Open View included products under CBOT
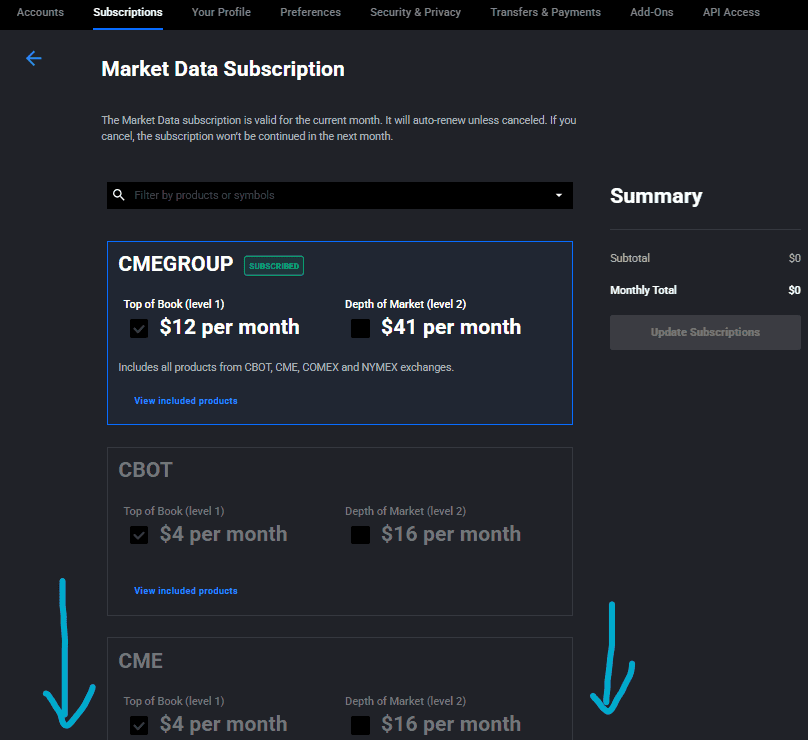Viewport: 808px width, 740px height. [x=186, y=591]
